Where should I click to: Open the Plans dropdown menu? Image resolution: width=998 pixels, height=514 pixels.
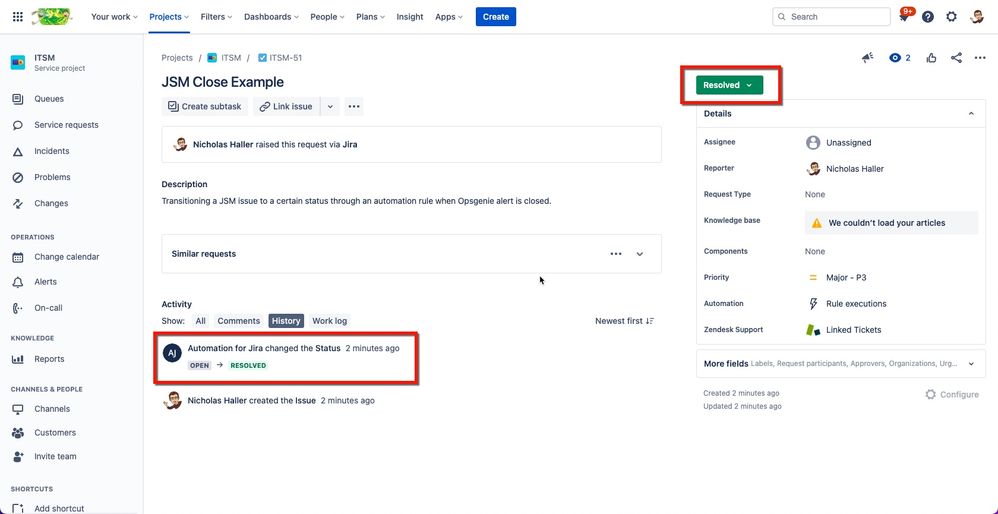[370, 17]
